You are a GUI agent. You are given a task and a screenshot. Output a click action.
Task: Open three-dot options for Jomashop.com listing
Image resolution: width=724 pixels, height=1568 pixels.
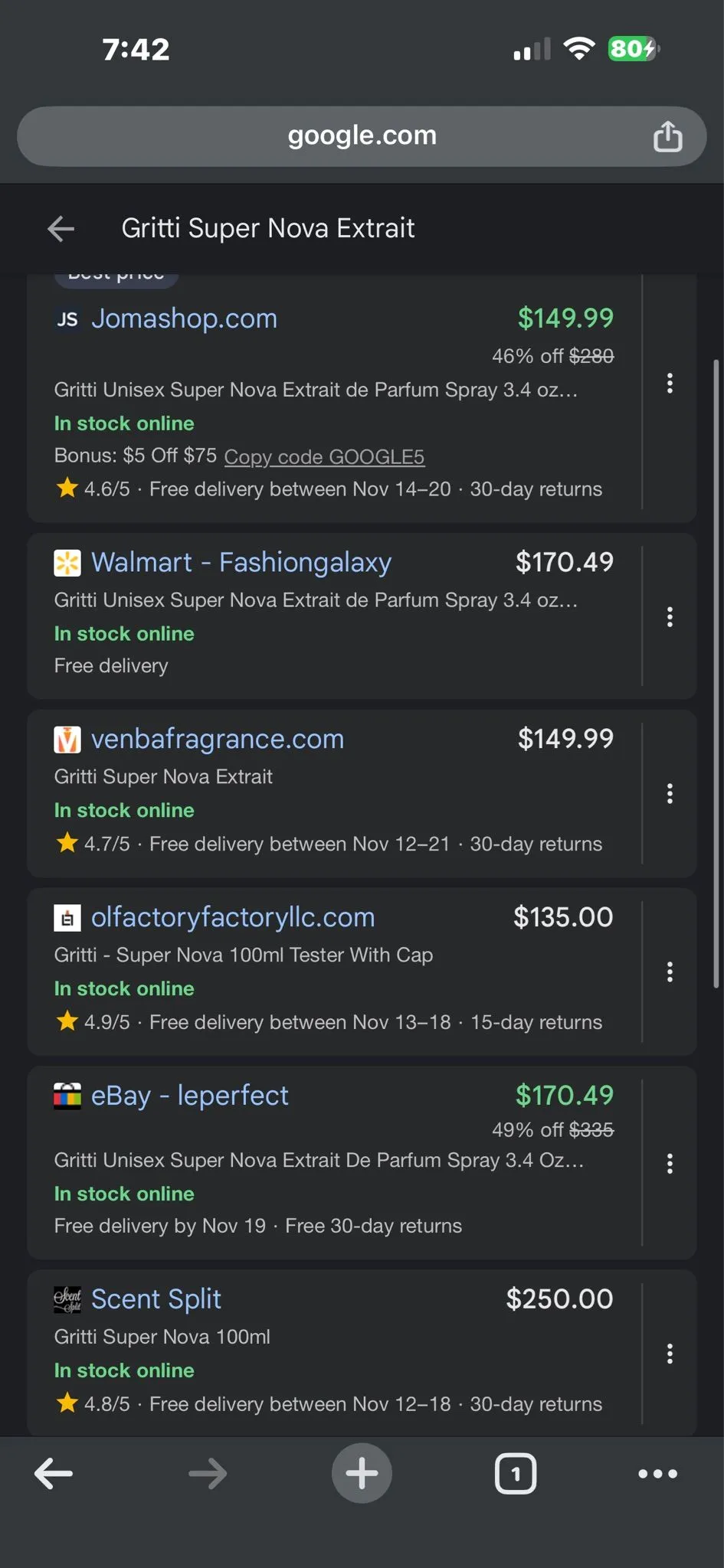[x=670, y=383]
